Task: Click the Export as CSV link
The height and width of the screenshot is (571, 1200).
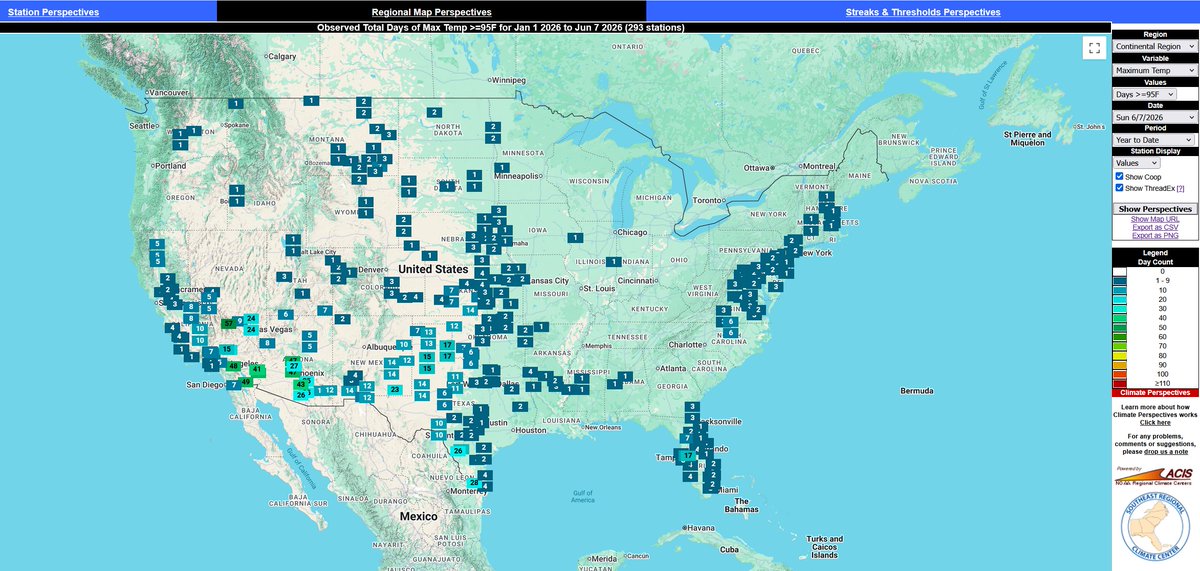Action: tap(1155, 227)
